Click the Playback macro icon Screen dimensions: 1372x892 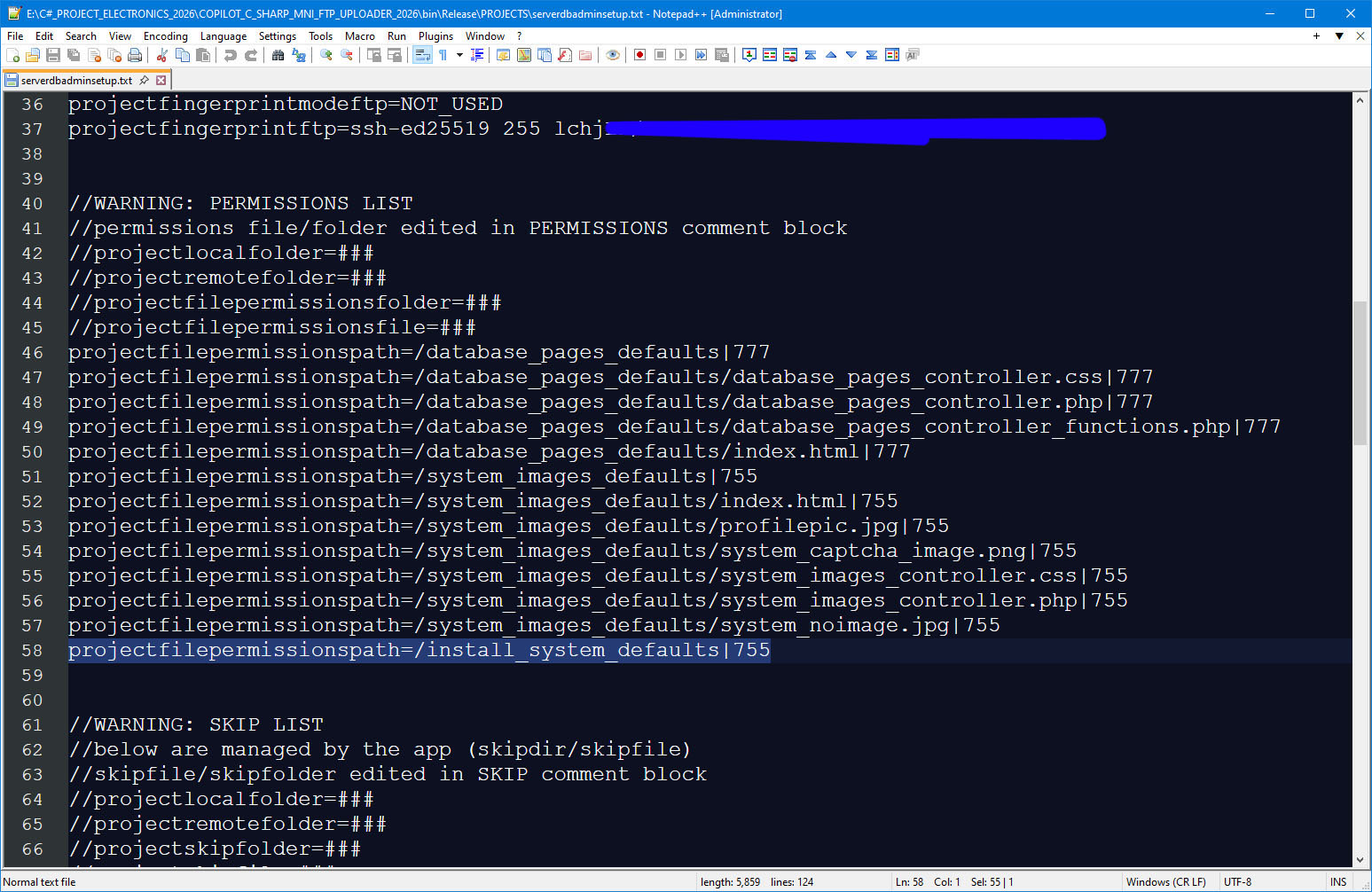click(x=680, y=55)
